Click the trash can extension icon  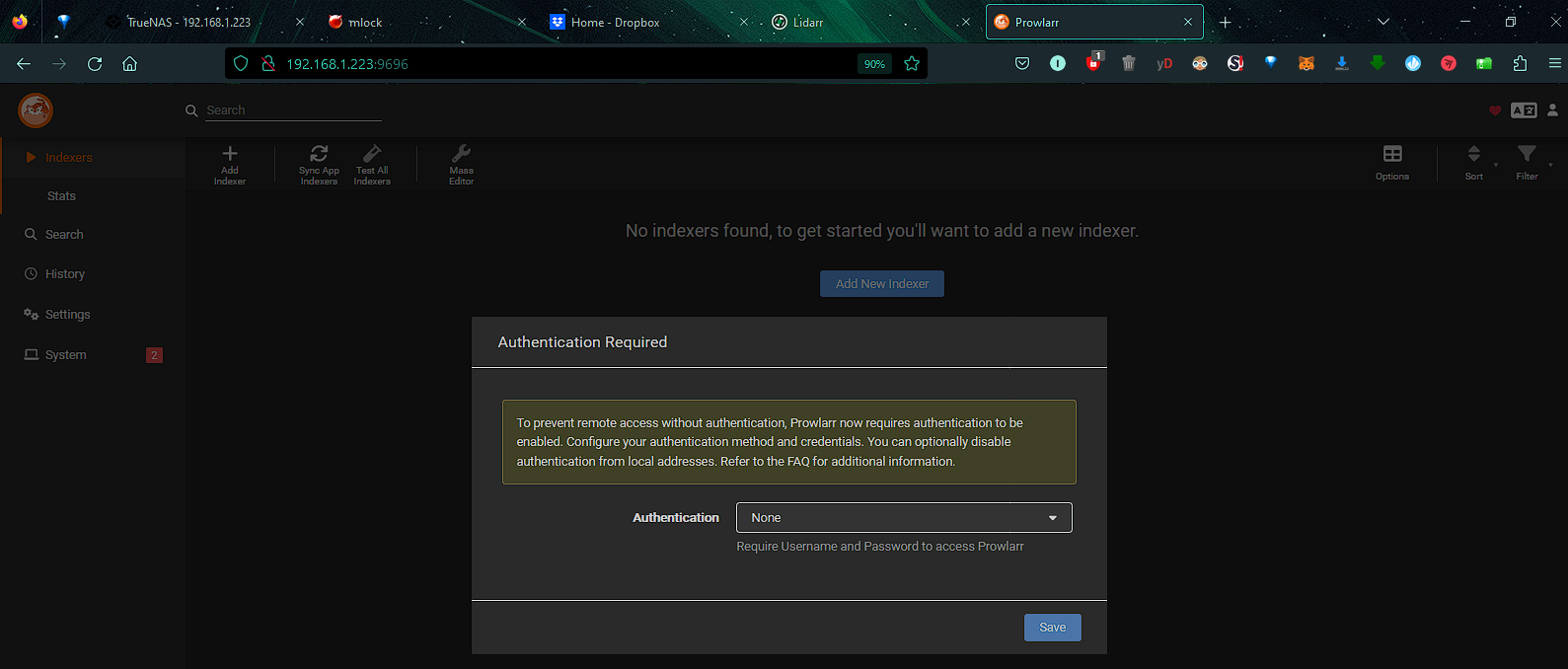click(x=1129, y=64)
